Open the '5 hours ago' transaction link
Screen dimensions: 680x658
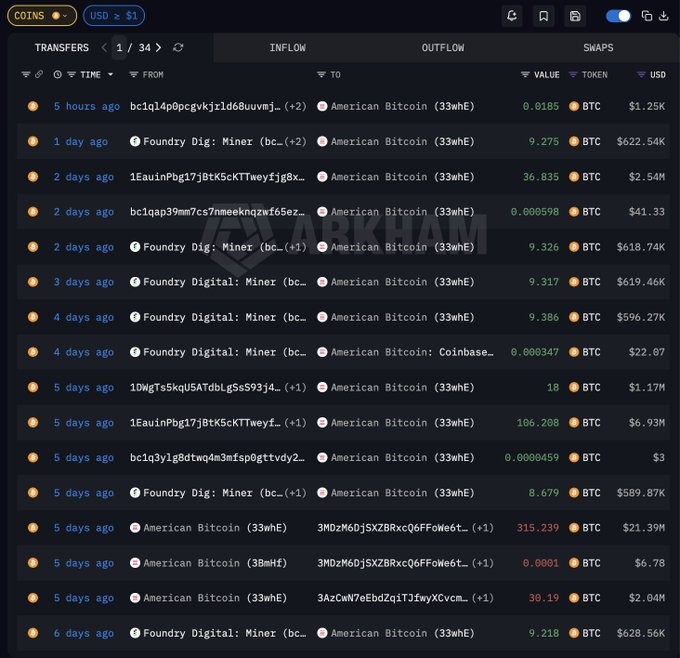click(86, 106)
